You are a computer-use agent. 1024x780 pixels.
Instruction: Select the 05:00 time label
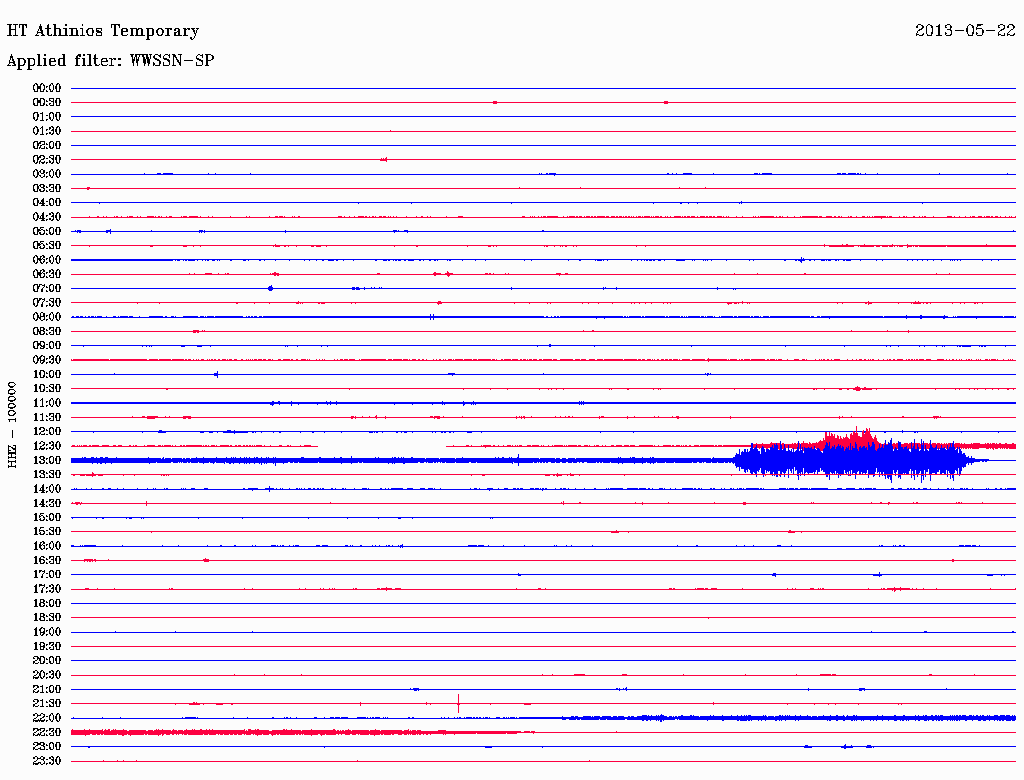click(x=47, y=231)
